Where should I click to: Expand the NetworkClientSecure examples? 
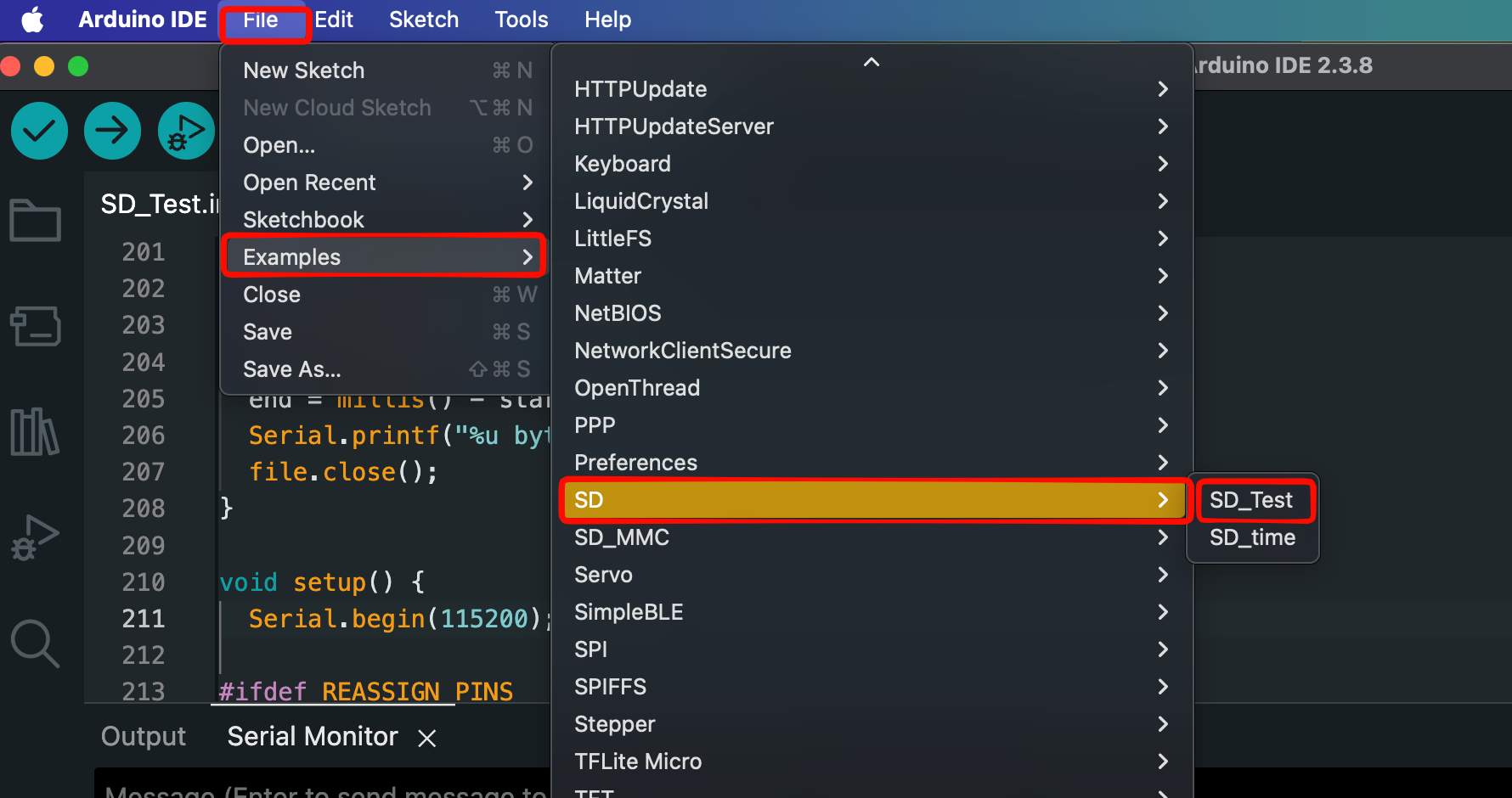pyautogui.click(x=872, y=351)
